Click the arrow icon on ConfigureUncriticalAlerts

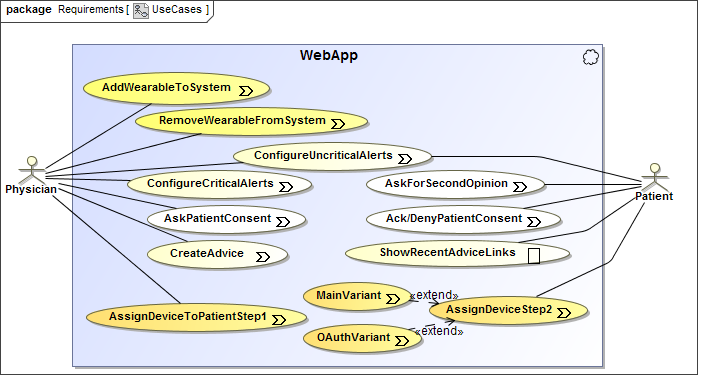[x=405, y=159]
